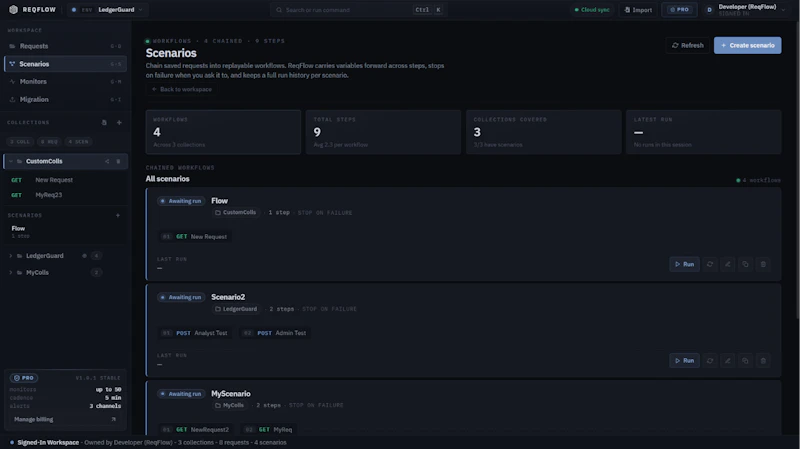The image size is (800, 449).
Task: Click the 4 SCEN count chip
Action: 78,141
